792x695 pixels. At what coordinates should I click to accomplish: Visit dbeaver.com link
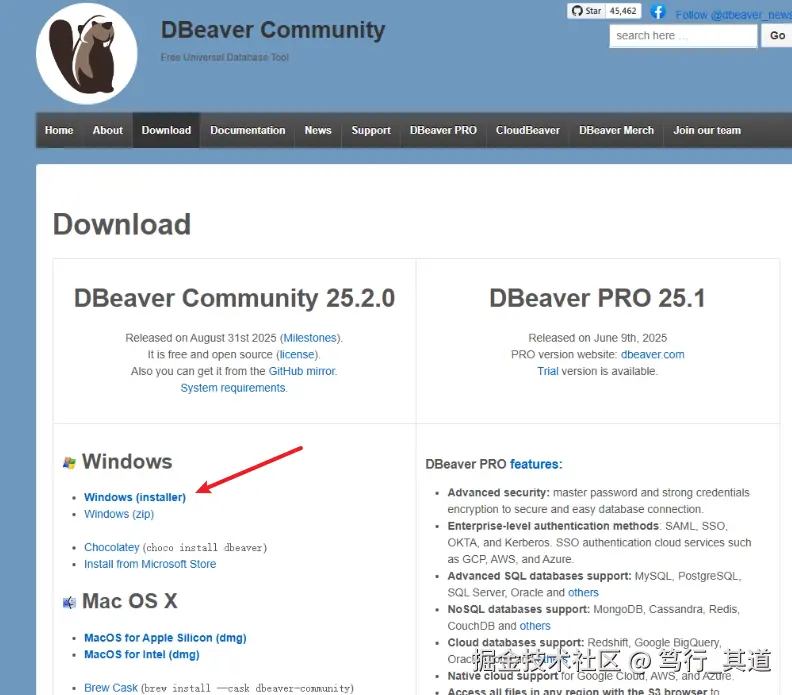click(x=652, y=355)
